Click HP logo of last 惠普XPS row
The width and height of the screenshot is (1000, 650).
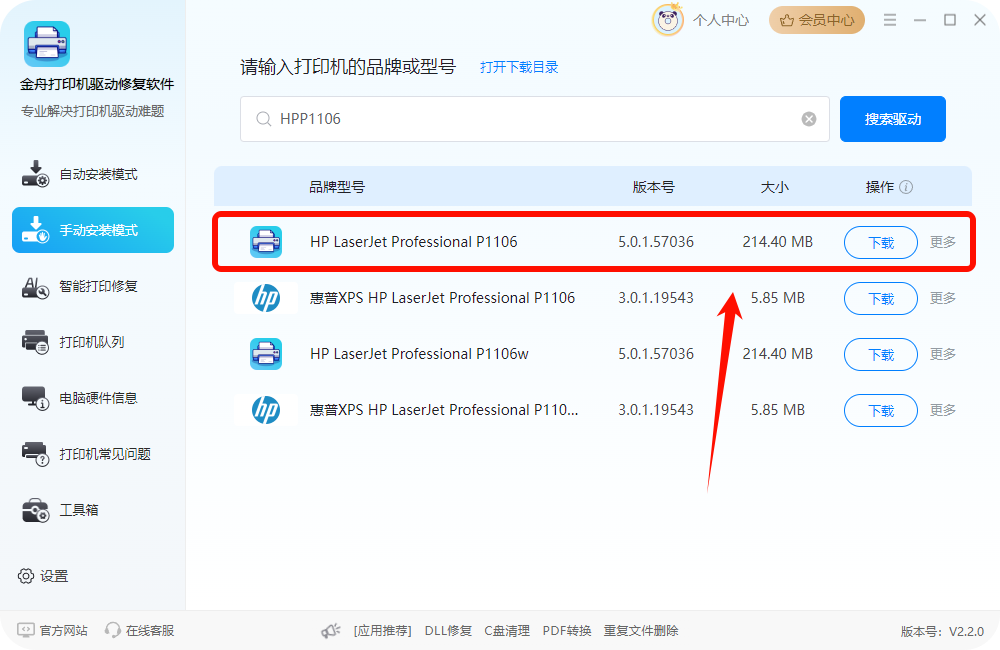[266, 410]
